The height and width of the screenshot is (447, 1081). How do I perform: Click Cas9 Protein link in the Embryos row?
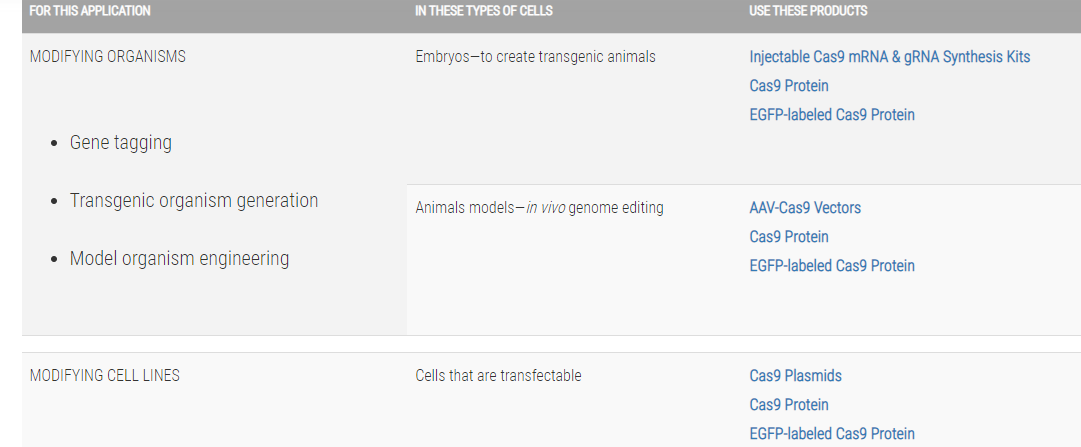click(x=789, y=86)
